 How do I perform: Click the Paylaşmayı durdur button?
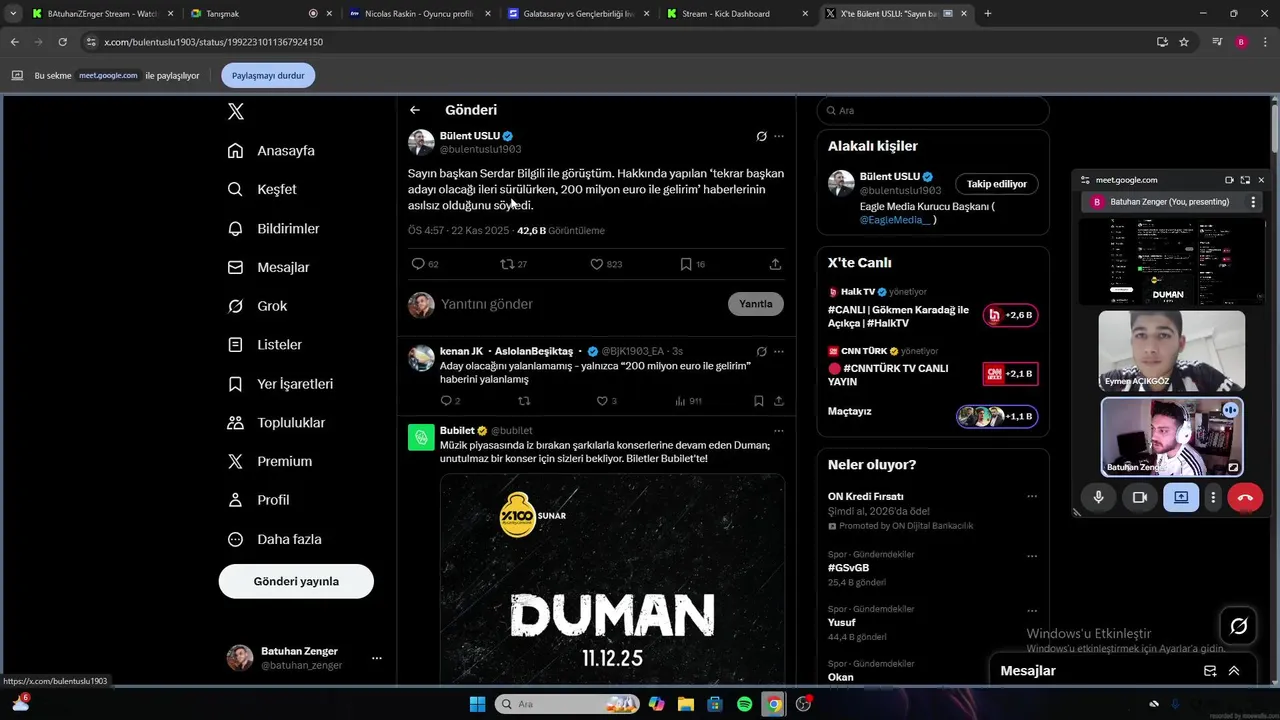click(268, 75)
